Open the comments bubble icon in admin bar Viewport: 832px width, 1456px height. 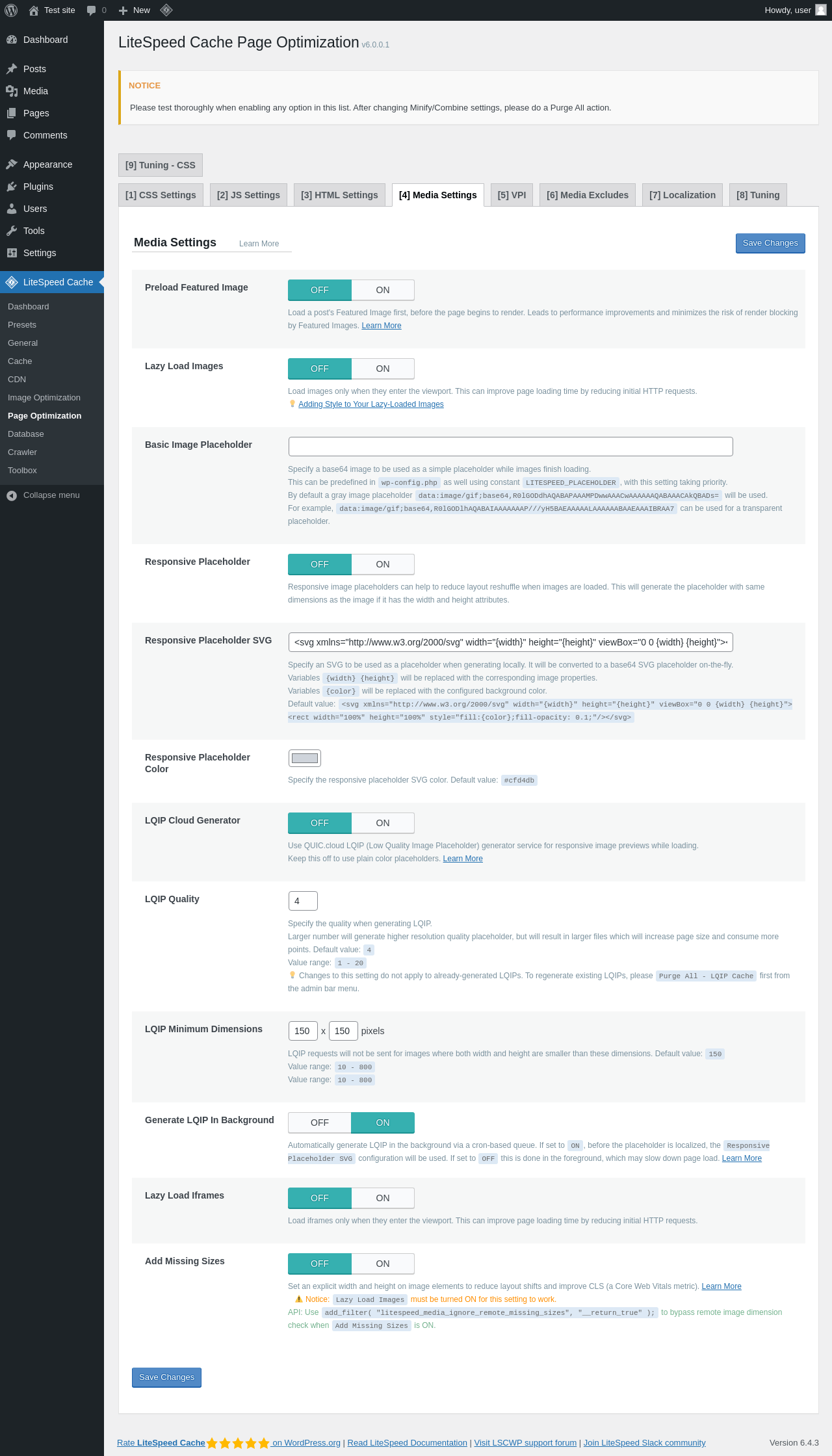[x=91, y=10]
